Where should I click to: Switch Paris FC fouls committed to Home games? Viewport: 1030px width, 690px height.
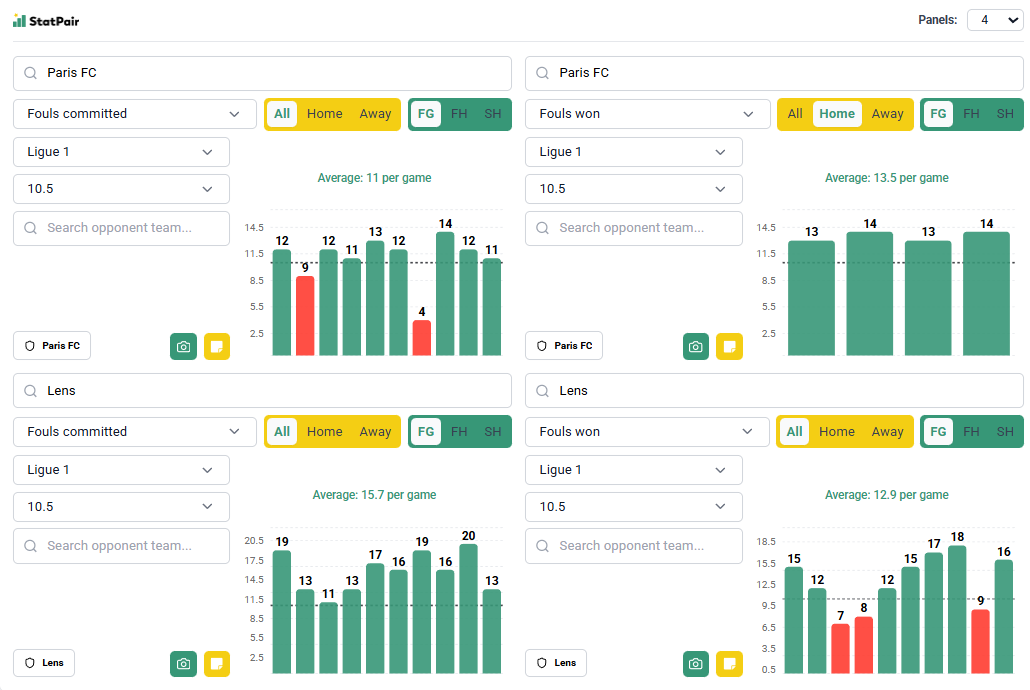click(324, 114)
